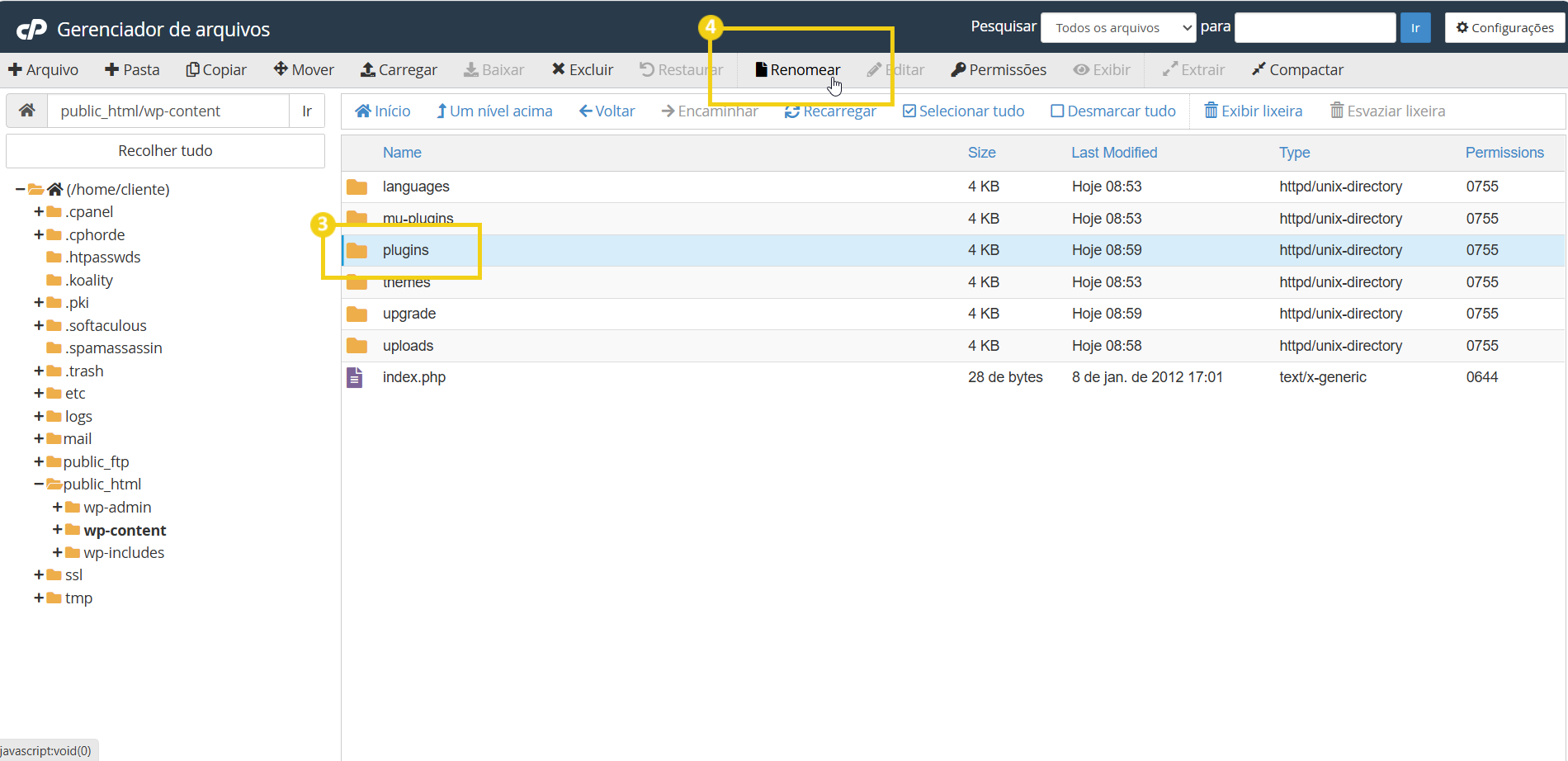
Task: Click the cPanel logo icon
Action: 32,30
